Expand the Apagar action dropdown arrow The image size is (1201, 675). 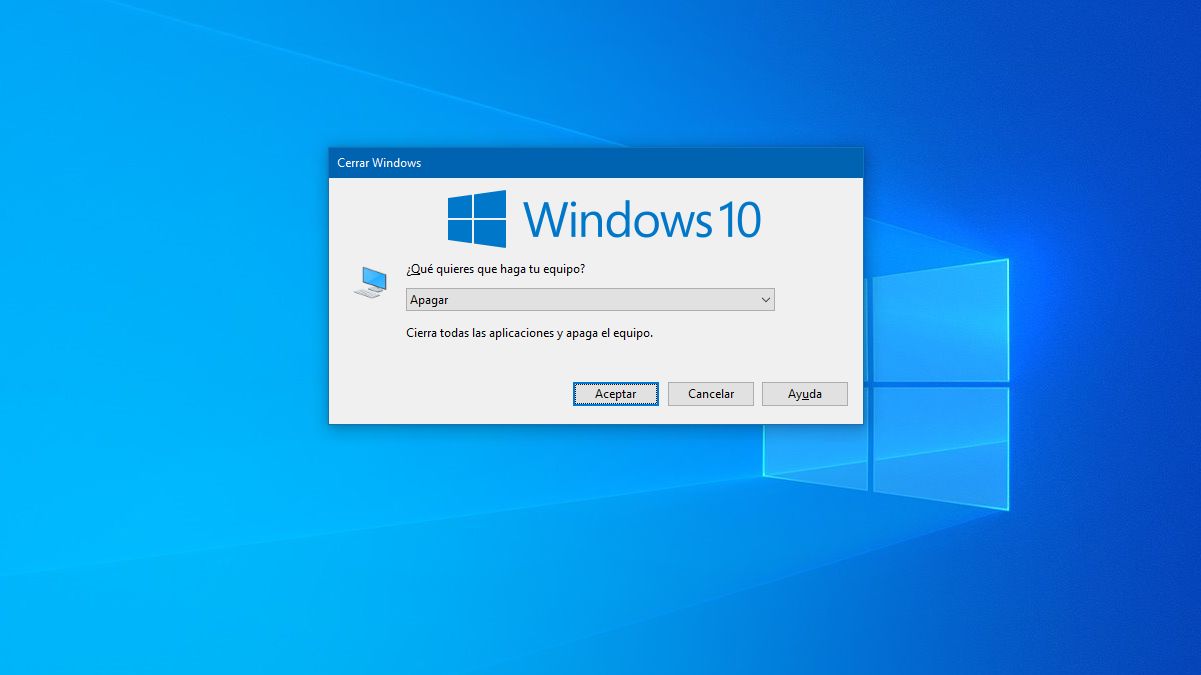[765, 299]
